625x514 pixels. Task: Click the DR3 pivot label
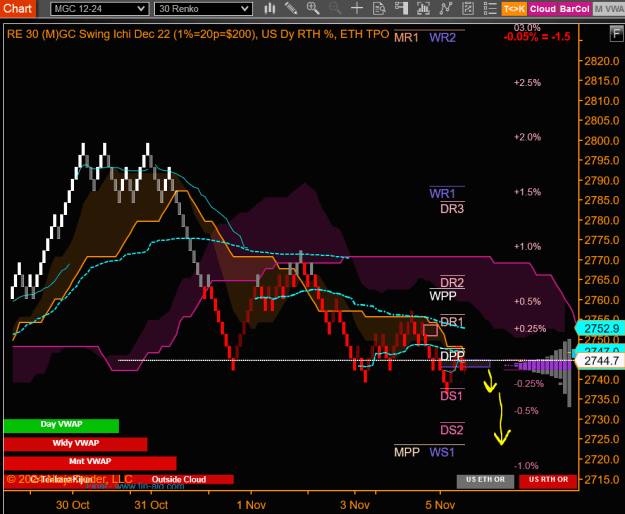(452, 209)
